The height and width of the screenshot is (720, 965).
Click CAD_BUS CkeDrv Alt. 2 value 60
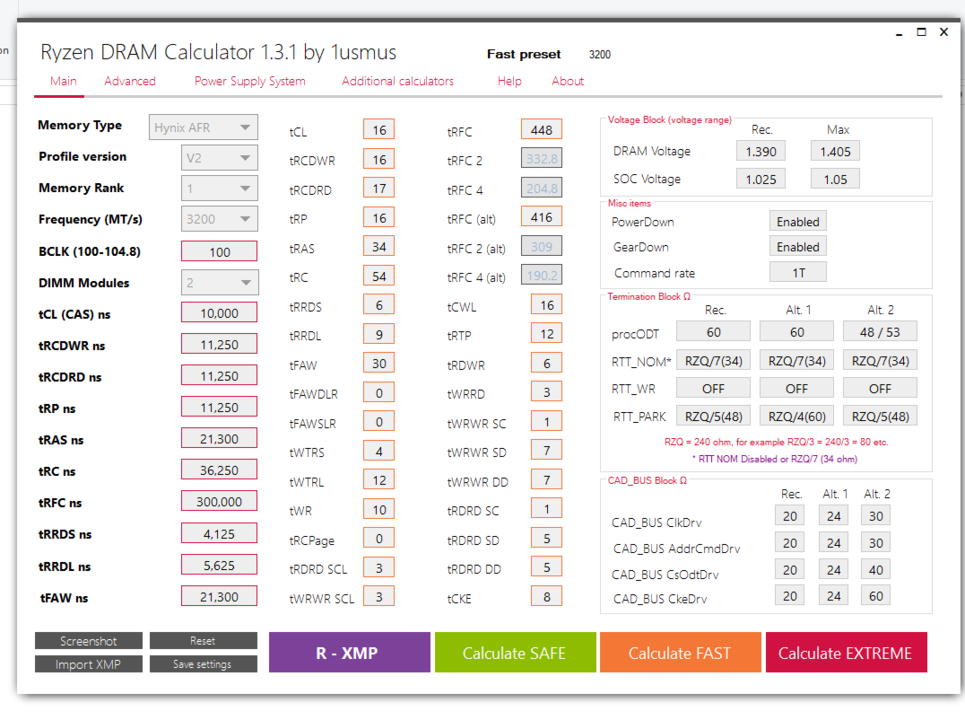tap(876, 596)
